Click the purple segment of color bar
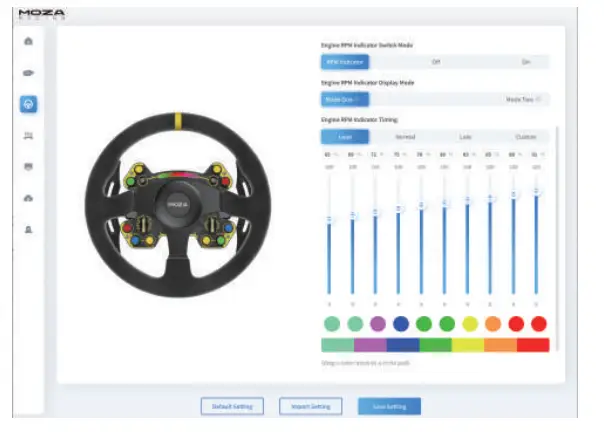The width and height of the screenshot is (604, 432). [x=370, y=345]
